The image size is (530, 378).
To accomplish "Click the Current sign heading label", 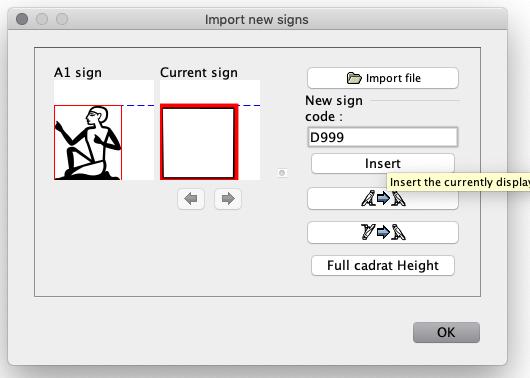I will 199,73.
